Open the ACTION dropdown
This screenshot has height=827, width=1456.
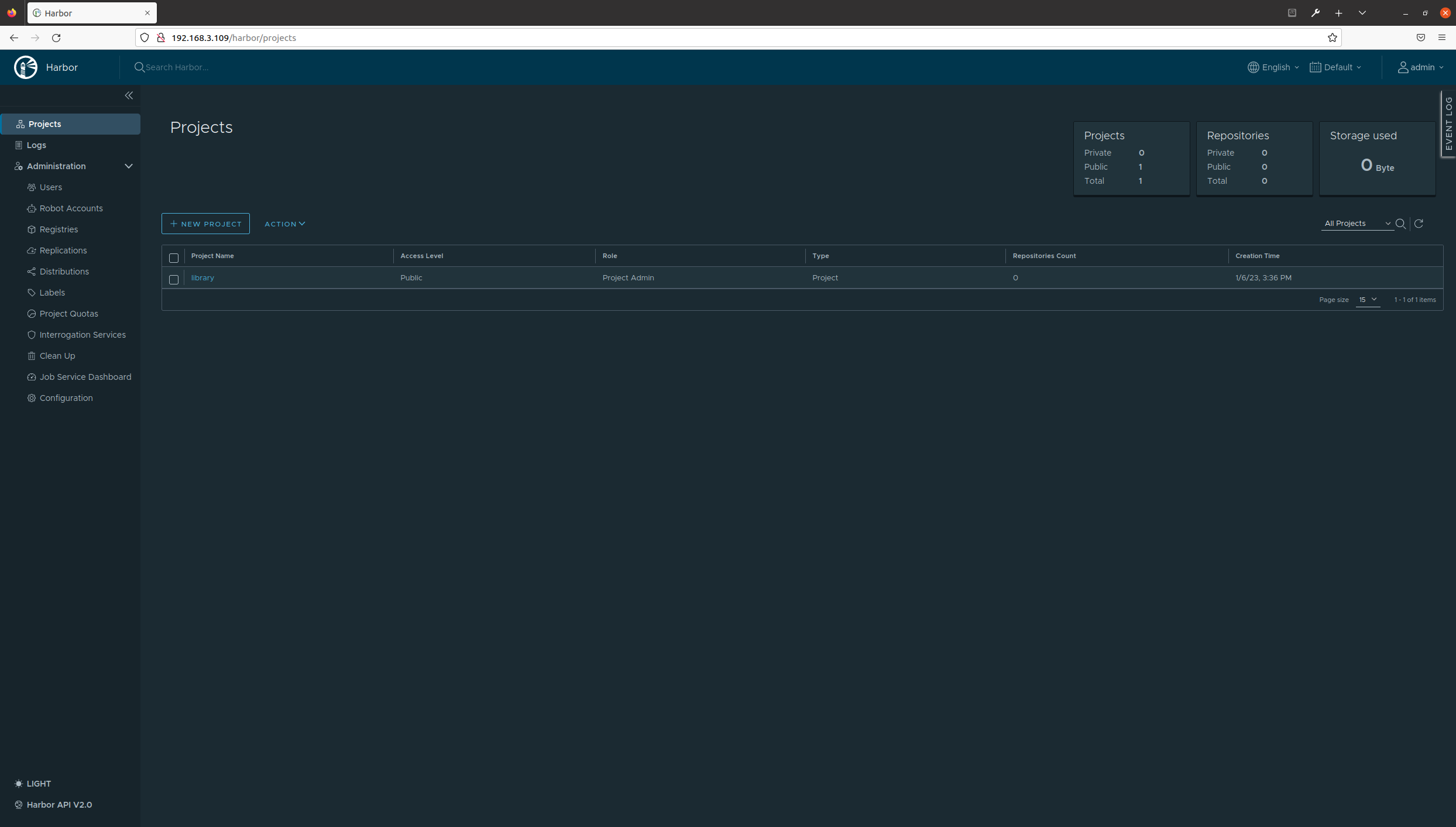coord(285,224)
